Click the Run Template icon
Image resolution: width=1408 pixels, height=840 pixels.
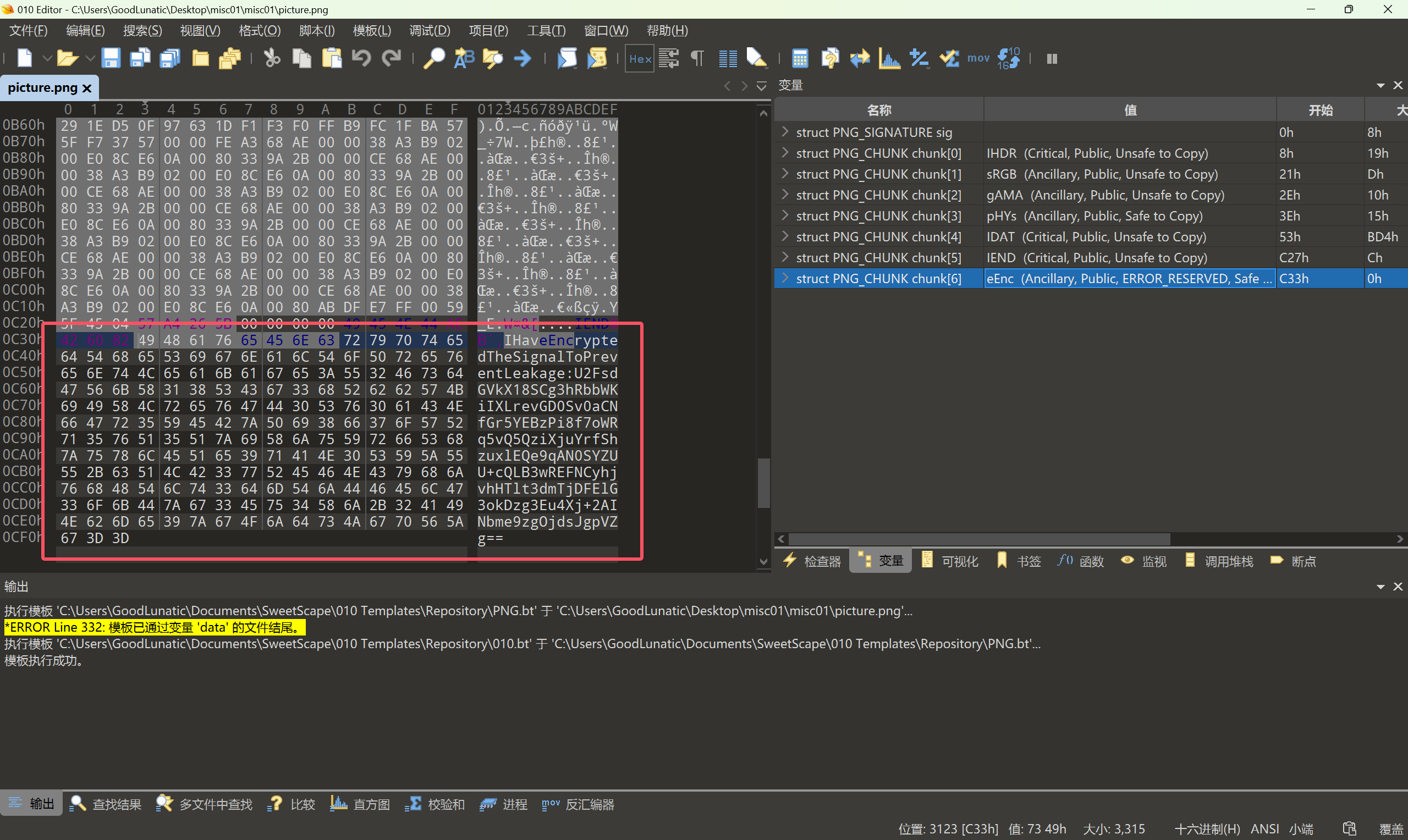[597, 58]
